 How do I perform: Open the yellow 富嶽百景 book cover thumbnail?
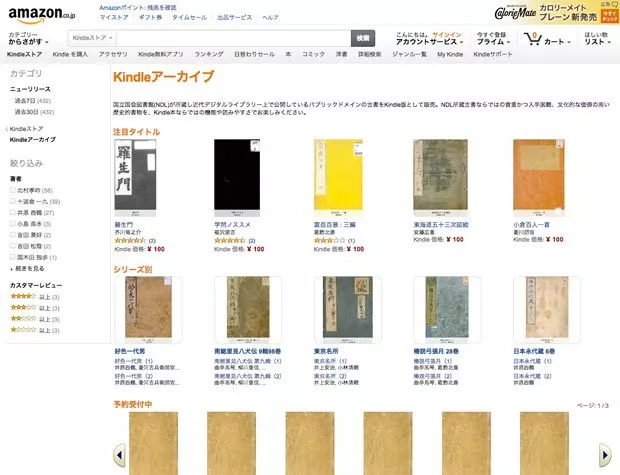click(338, 175)
